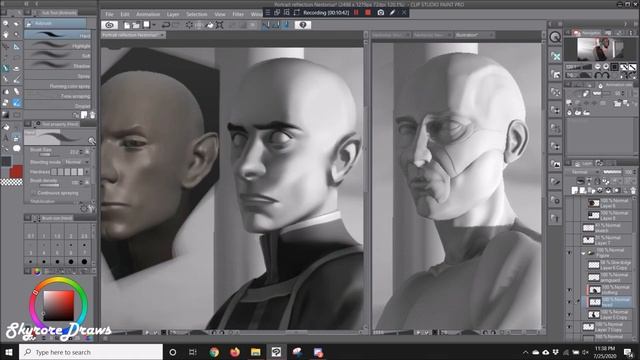
Task: Open the Save icon dropdown arrow
Action: click(153, 25)
